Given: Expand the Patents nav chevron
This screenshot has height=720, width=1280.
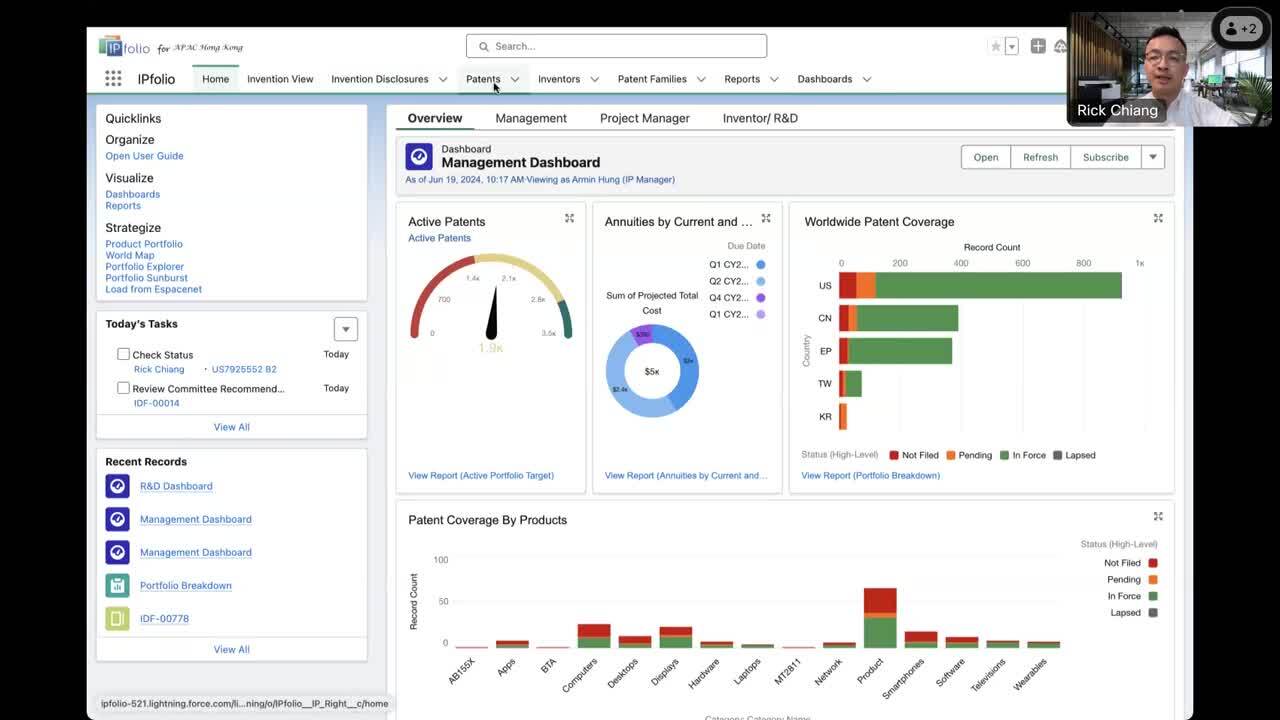Looking at the screenshot, I should click(x=515, y=79).
